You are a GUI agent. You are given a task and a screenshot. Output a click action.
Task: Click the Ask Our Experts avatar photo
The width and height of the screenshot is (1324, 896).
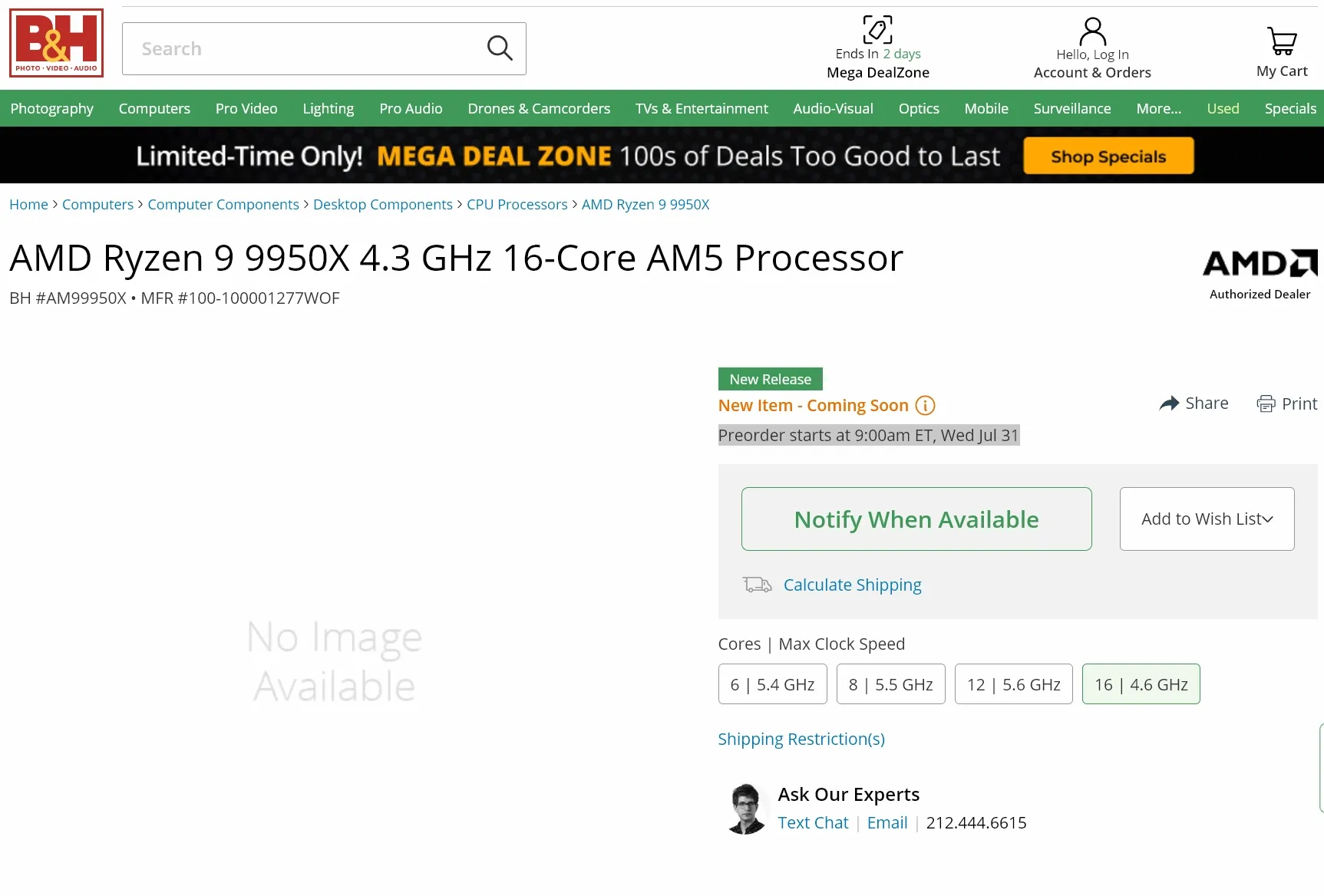click(x=746, y=809)
